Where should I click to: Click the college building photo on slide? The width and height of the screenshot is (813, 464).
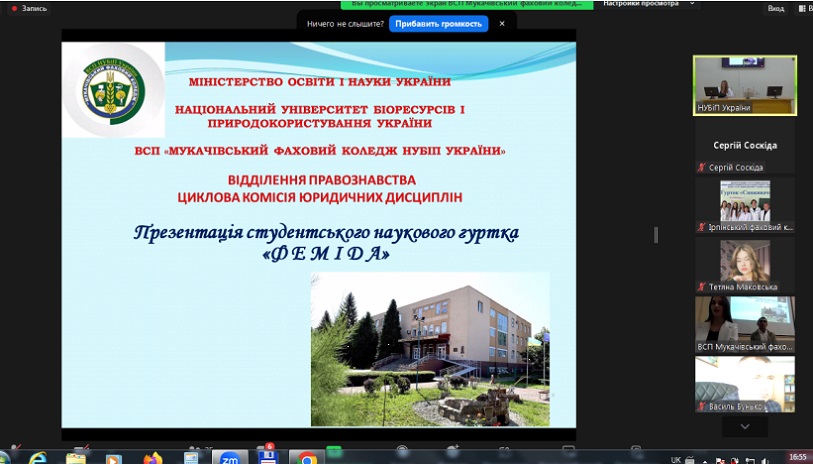[430, 349]
